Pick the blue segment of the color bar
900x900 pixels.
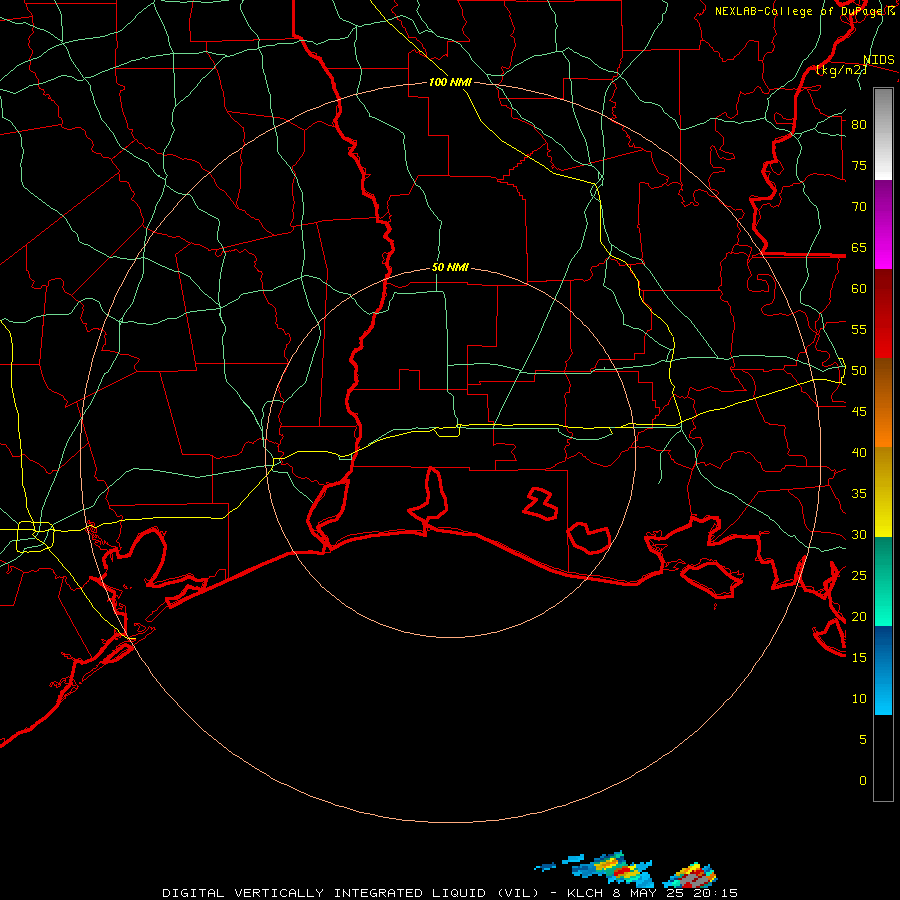(x=883, y=670)
